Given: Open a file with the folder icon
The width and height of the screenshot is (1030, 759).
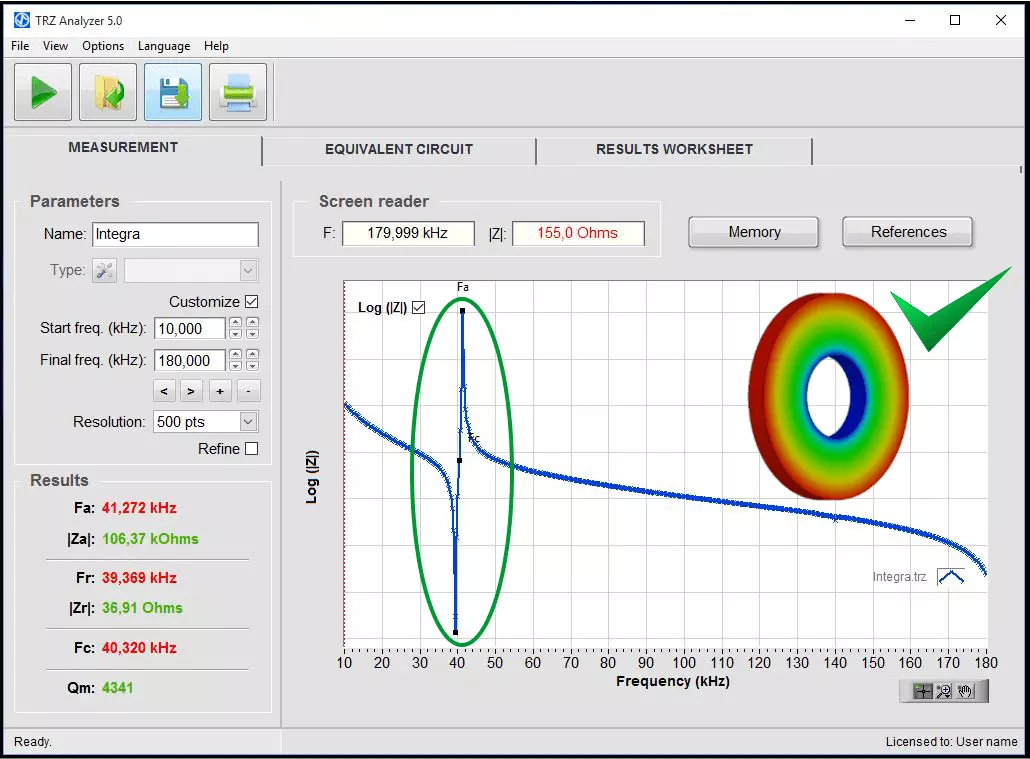Looking at the screenshot, I should (x=108, y=92).
